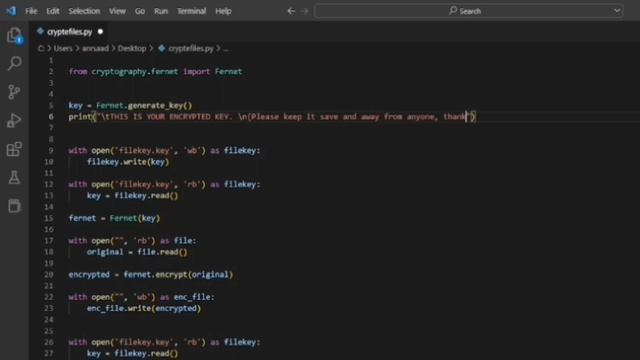This screenshot has width=640, height=360.
Task: Click 'with open("", 'wb') as enc_file:' line 22
Action: [141, 297]
